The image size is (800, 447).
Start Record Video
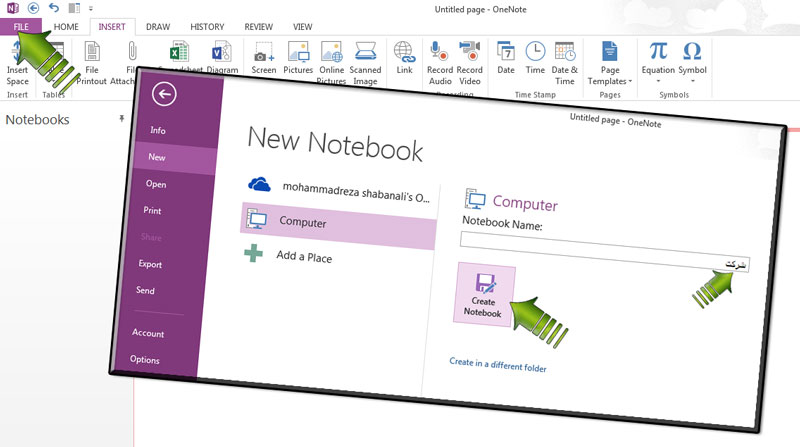coord(469,63)
